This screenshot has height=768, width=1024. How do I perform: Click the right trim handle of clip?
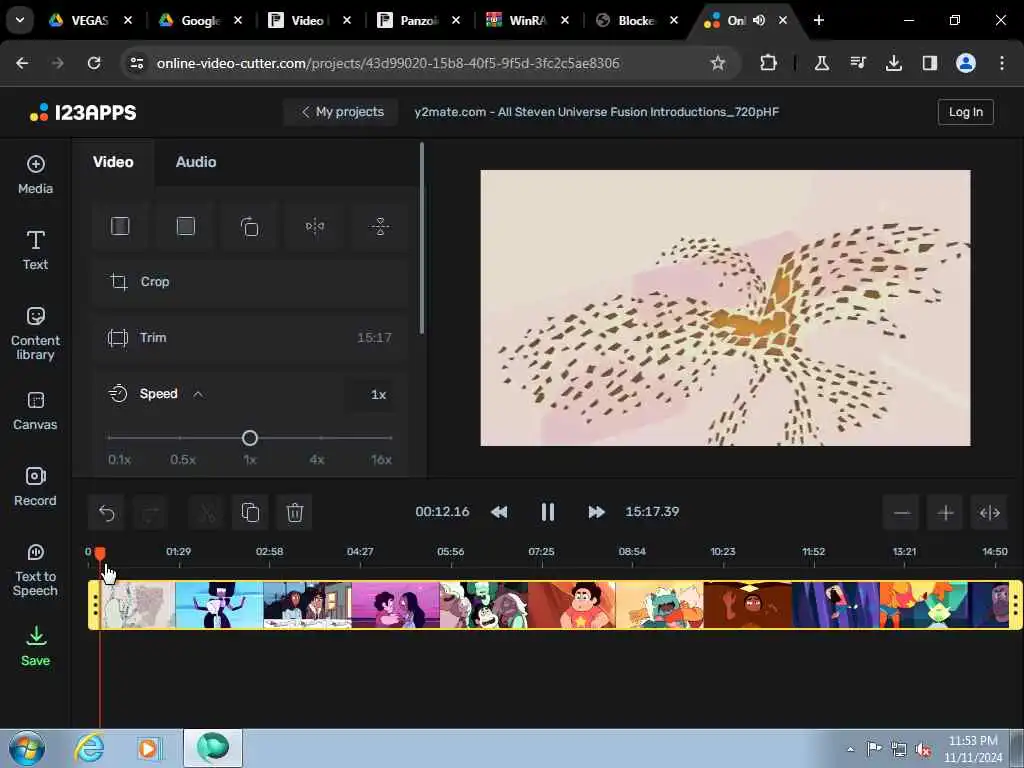1016,605
